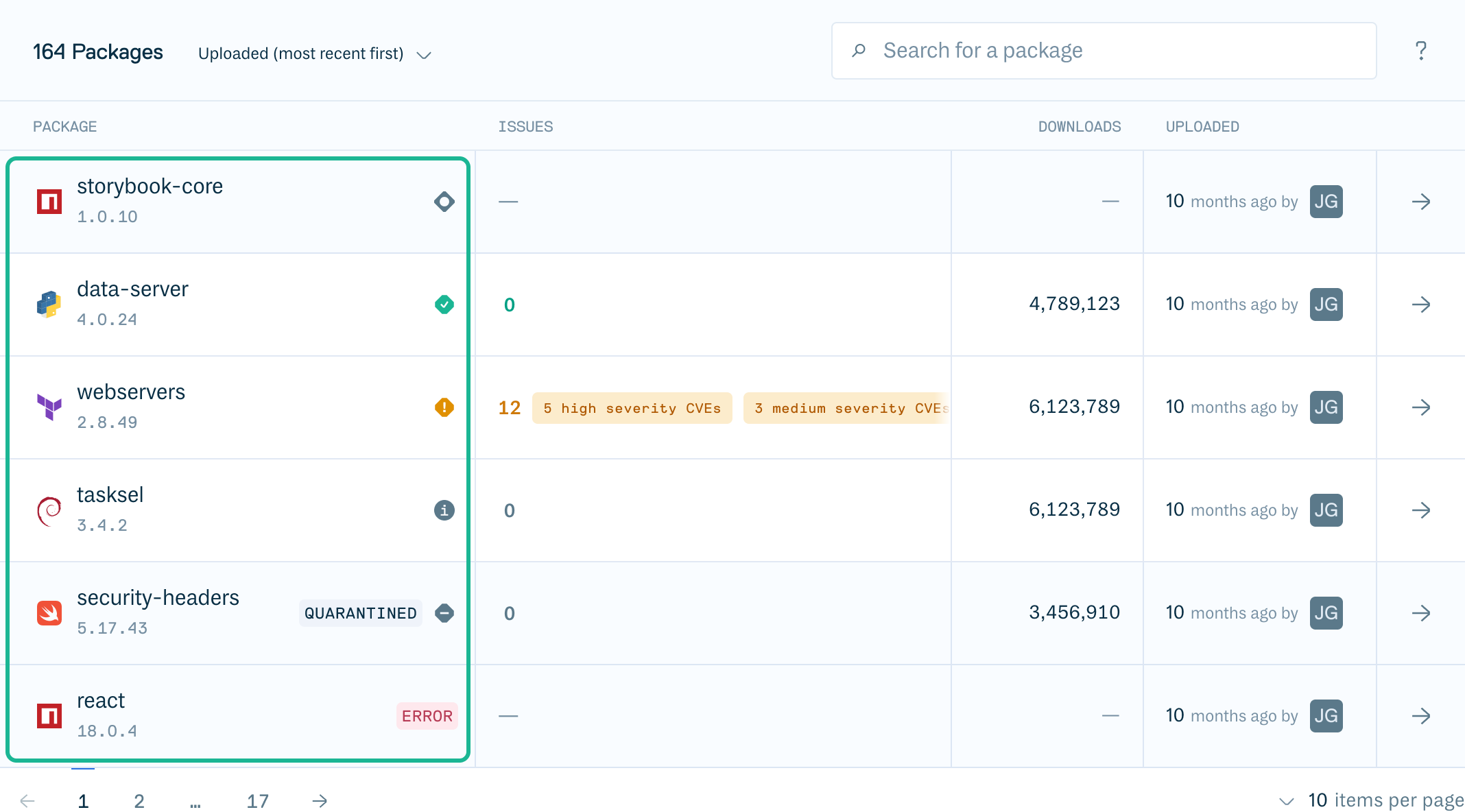
Task: Go to previous page with pagination arrow
Action: coord(27,801)
